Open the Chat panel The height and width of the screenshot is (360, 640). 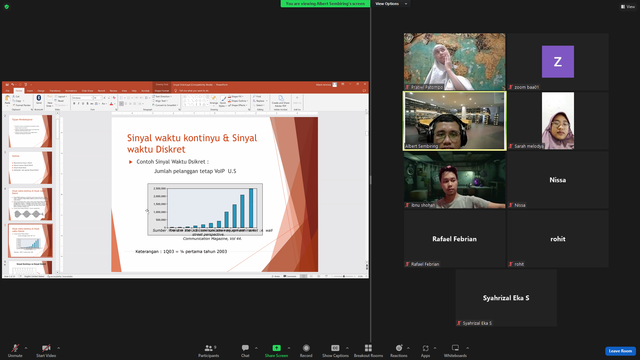click(245, 350)
